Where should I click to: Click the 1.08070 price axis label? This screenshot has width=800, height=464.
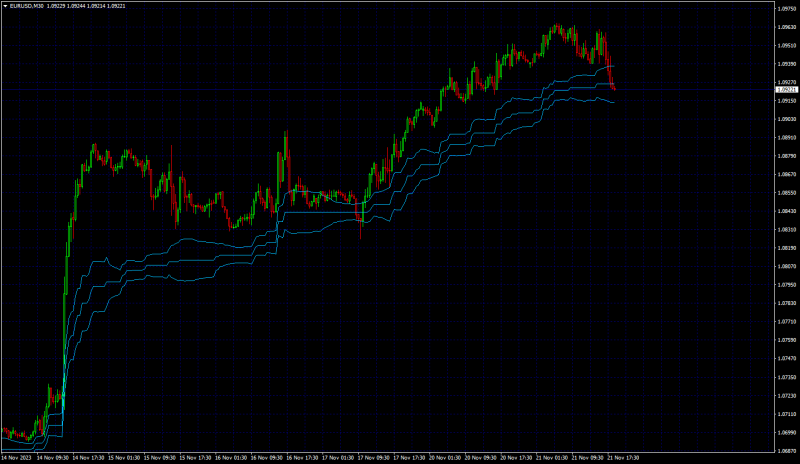click(x=787, y=266)
